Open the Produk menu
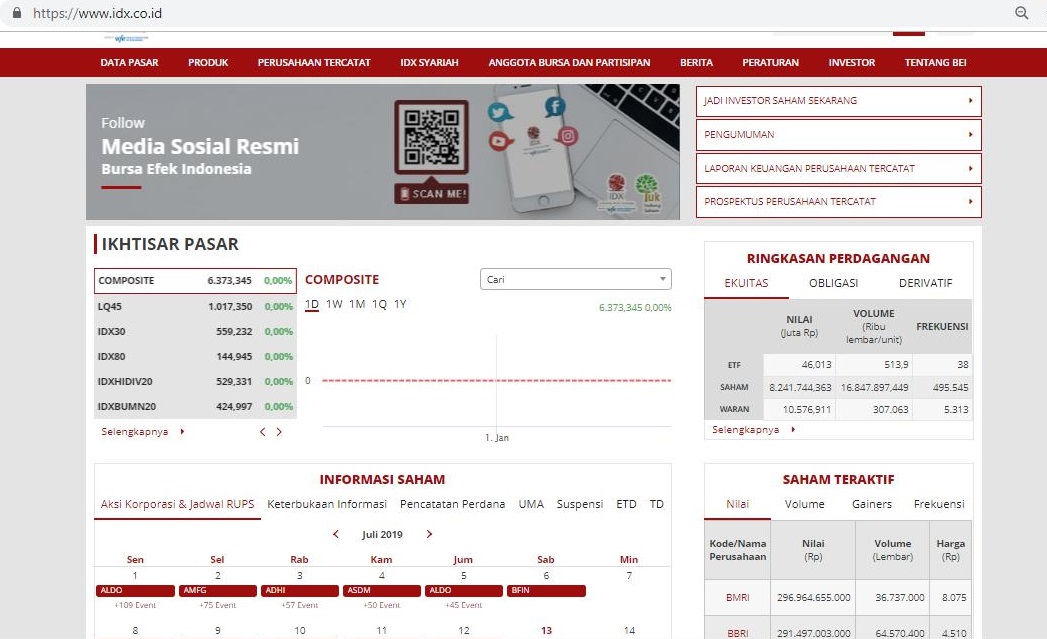 point(208,63)
